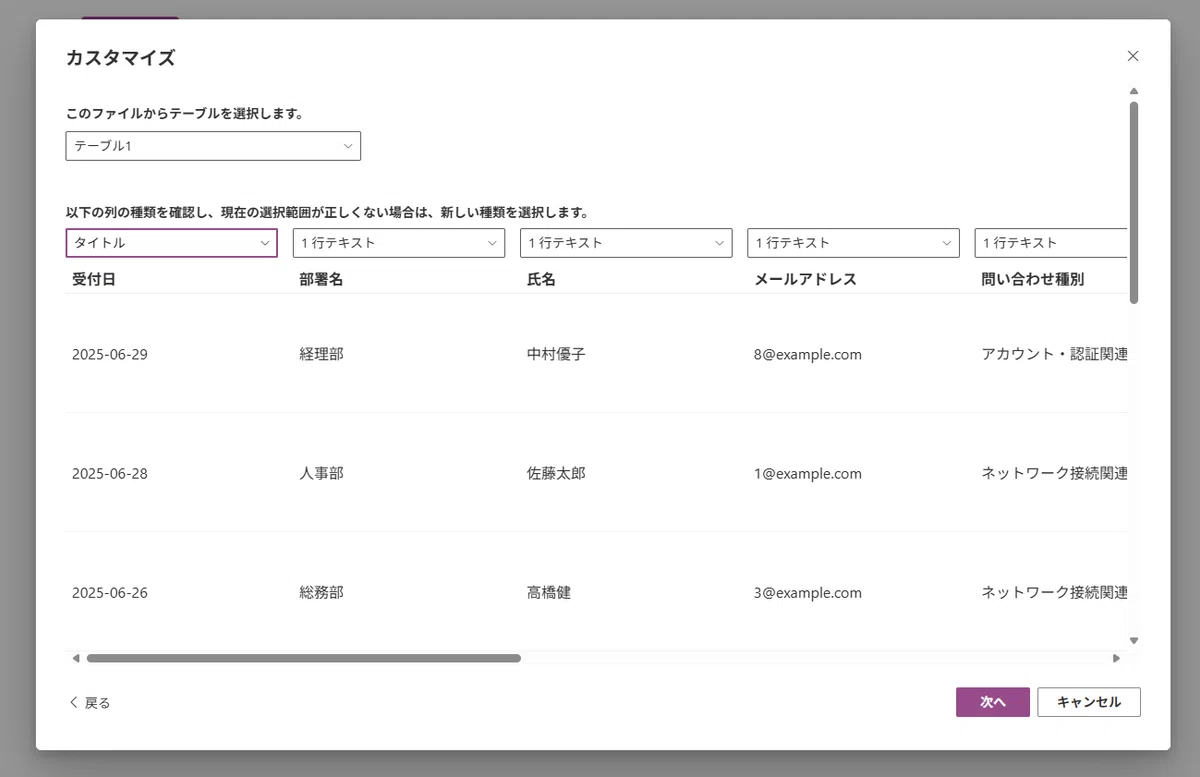Viewport: 1200px width, 777px height.
Task: Click the vertical scrollbar thumb
Action: click(x=1134, y=201)
